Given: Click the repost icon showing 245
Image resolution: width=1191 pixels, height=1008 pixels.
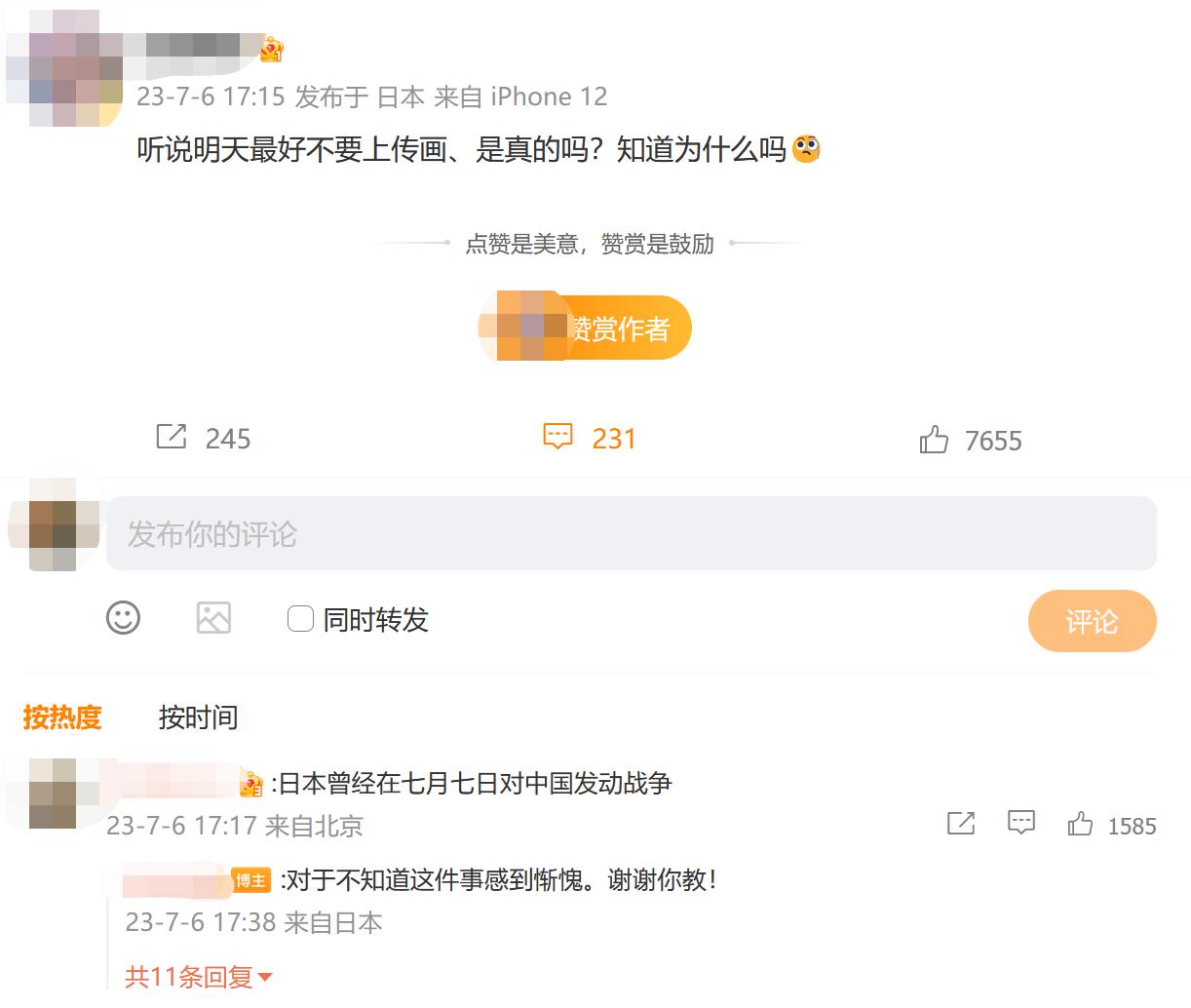Looking at the screenshot, I should point(171,439).
